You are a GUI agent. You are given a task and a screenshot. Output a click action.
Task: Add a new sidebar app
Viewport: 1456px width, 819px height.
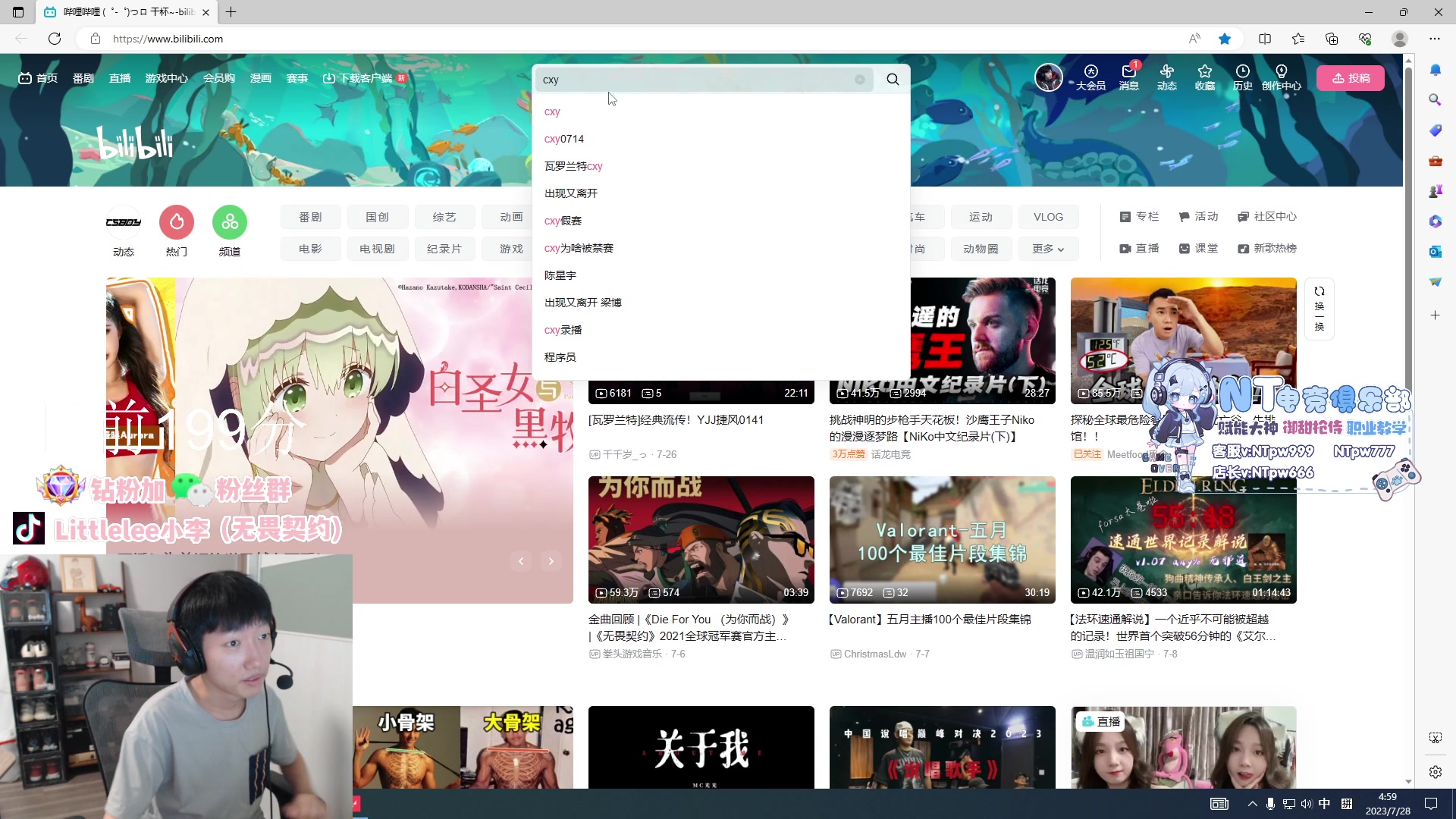(x=1436, y=315)
